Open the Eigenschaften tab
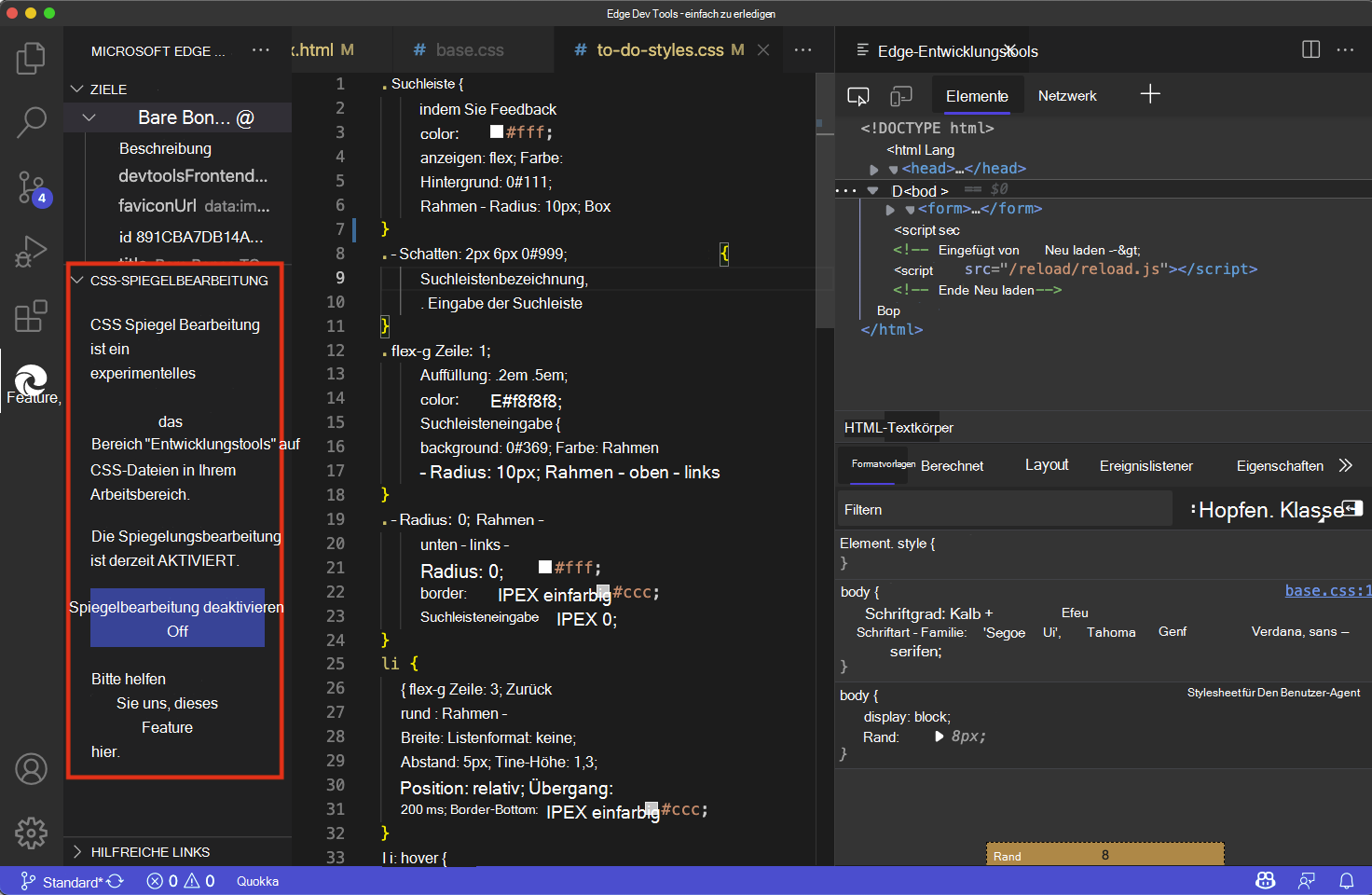The height and width of the screenshot is (895, 1372). [x=1280, y=465]
